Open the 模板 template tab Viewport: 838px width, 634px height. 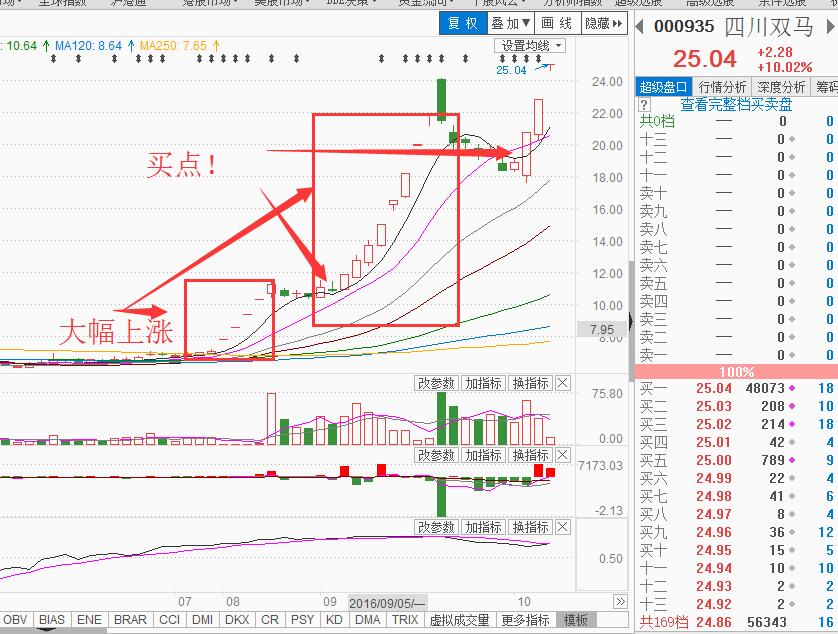[576, 620]
